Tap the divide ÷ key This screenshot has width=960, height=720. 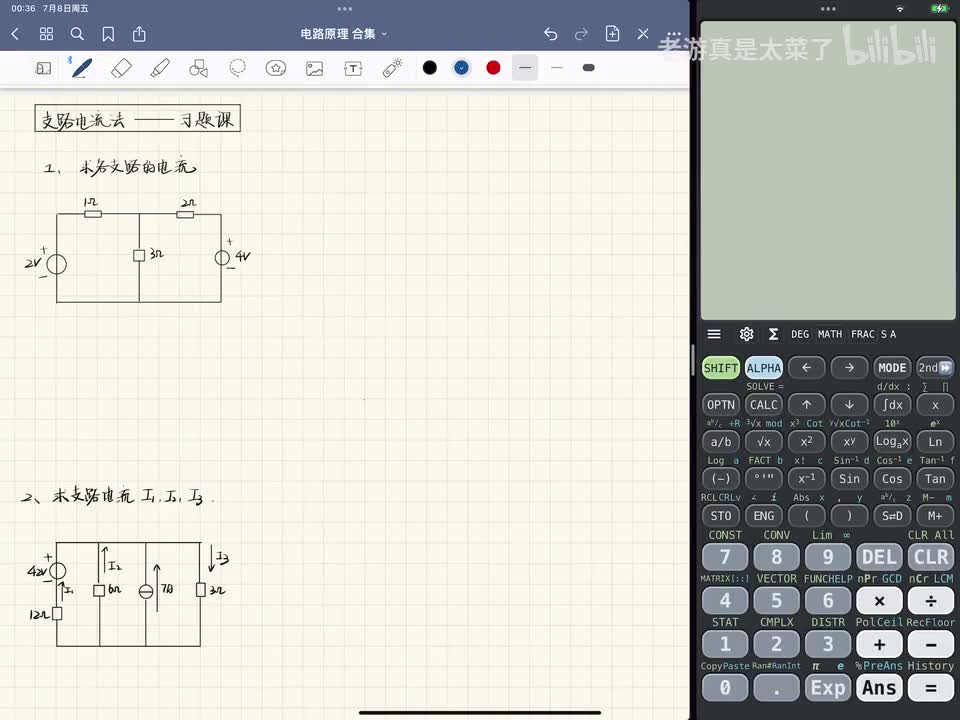931,601
